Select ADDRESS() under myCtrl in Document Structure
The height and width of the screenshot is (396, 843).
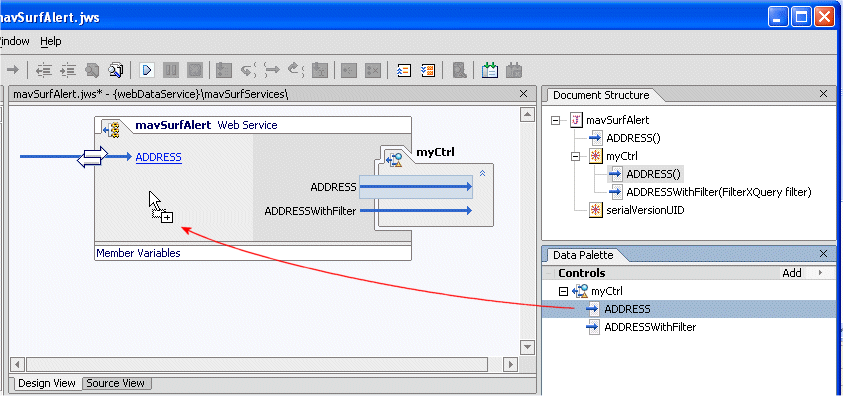click(654, 174)
